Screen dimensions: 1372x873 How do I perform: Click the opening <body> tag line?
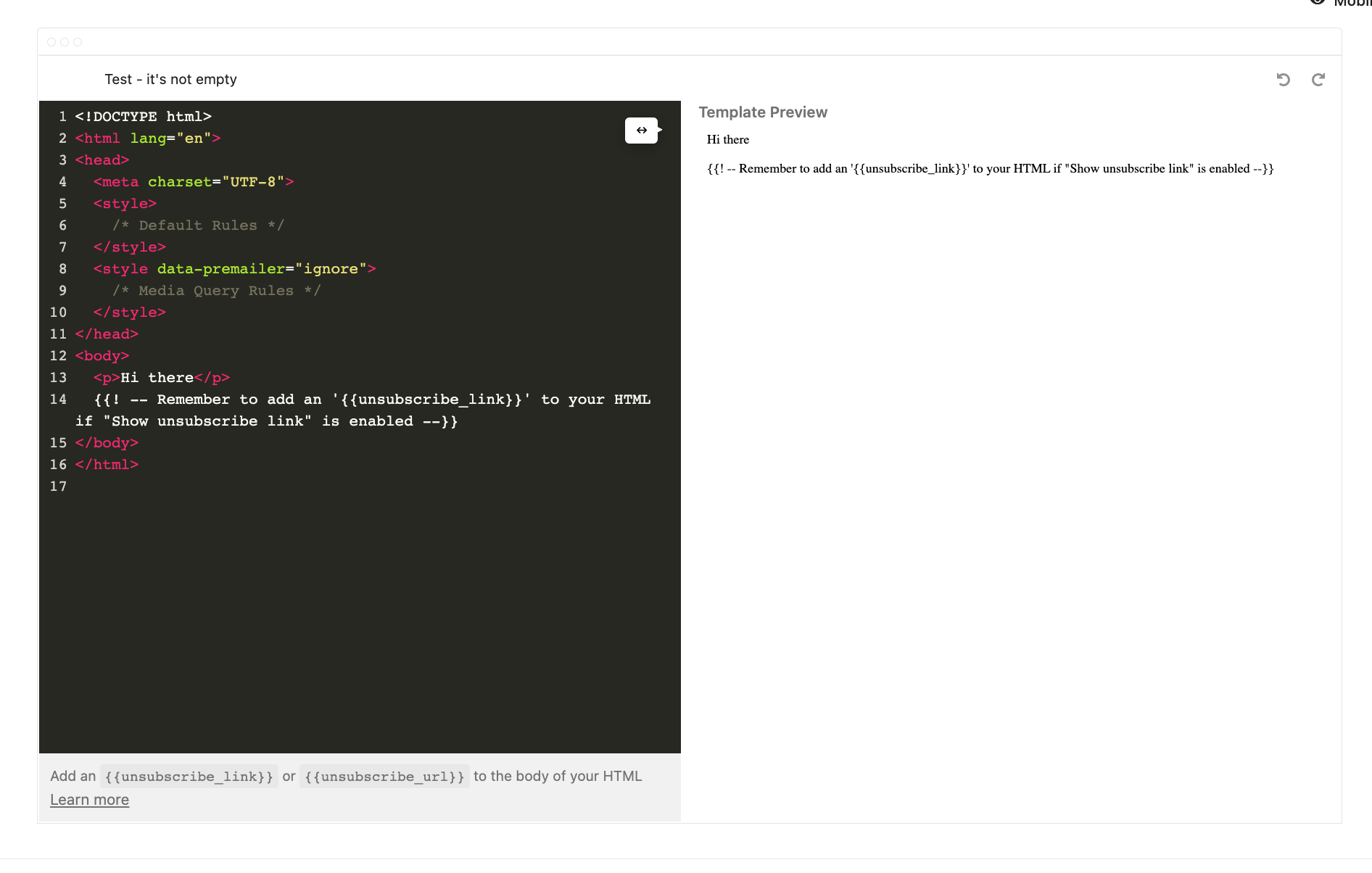click(x=102, y=356)
